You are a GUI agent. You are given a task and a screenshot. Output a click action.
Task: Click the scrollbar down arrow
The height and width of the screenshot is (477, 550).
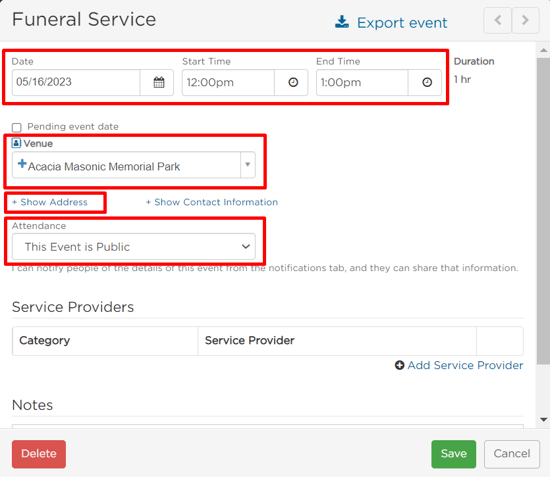pyautogui.click(x=543, y=419)
